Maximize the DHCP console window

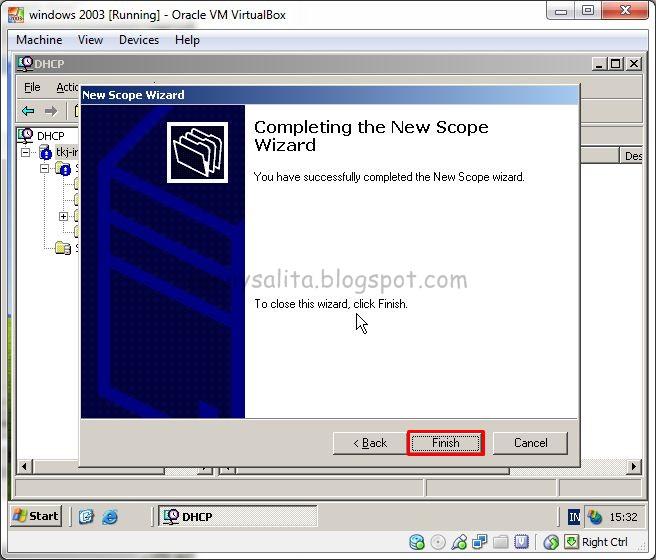click(616, 64)
